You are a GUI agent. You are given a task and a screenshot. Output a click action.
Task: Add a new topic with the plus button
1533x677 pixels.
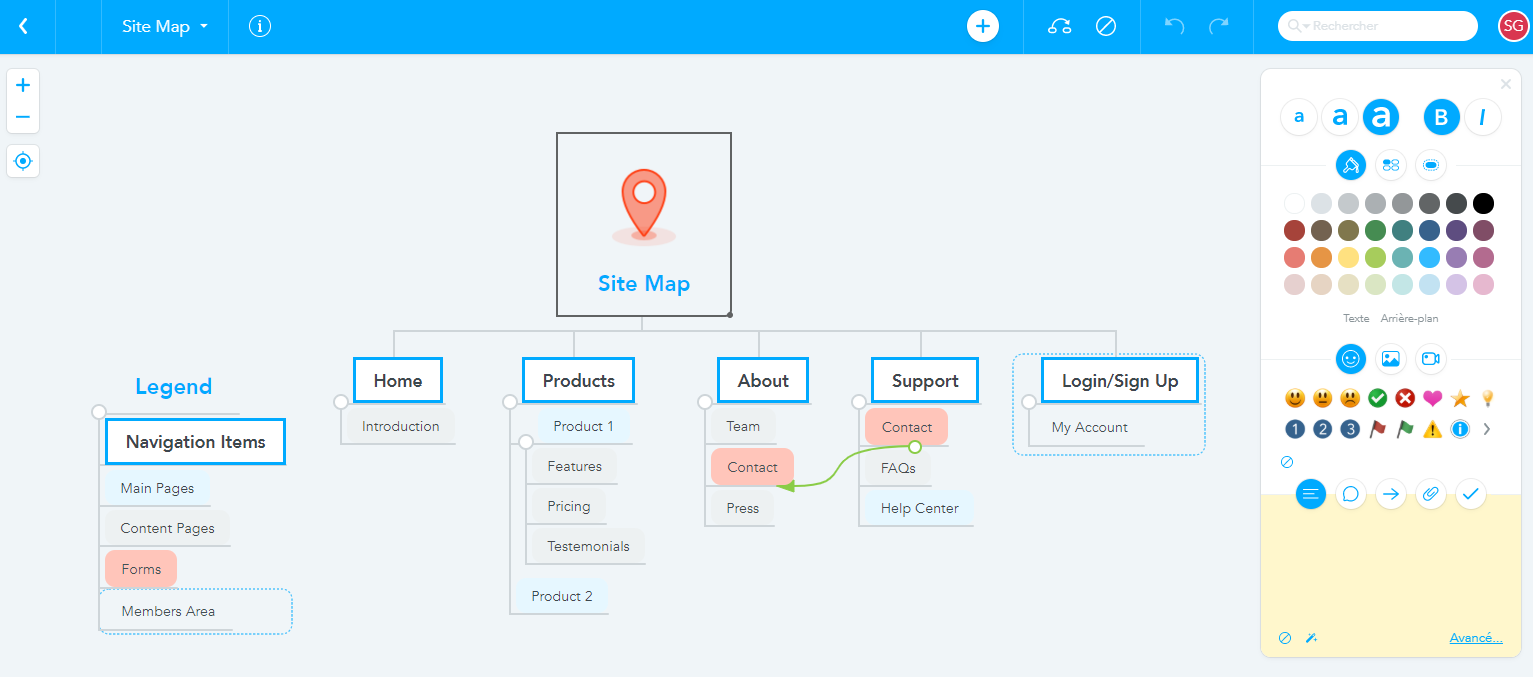click(983, 26)
